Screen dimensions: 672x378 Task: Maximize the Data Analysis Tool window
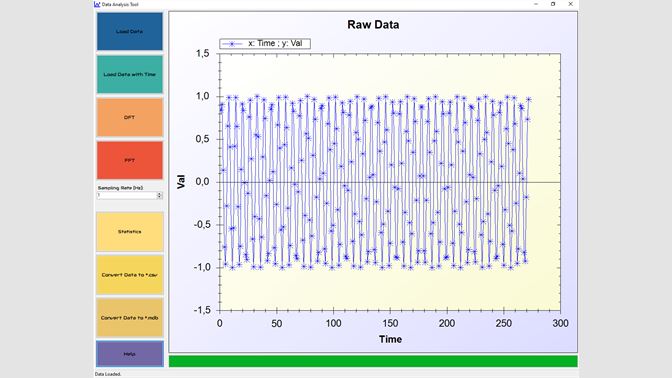tap(553, 4)
